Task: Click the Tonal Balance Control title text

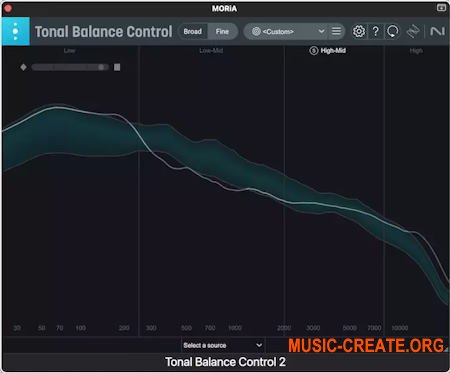Action: 104,32
